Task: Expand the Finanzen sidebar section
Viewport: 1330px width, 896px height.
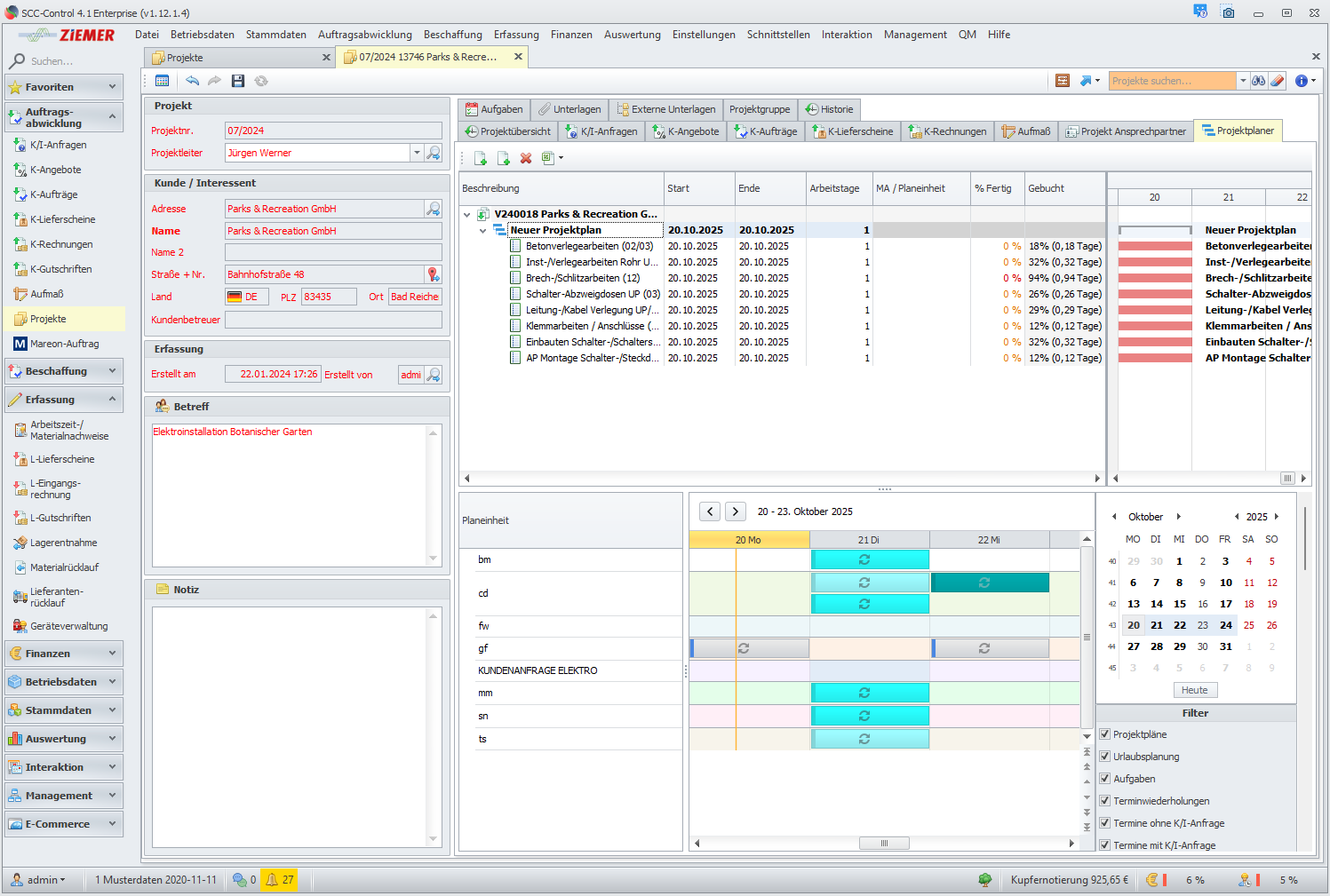Action: click(x=64, y=654)
